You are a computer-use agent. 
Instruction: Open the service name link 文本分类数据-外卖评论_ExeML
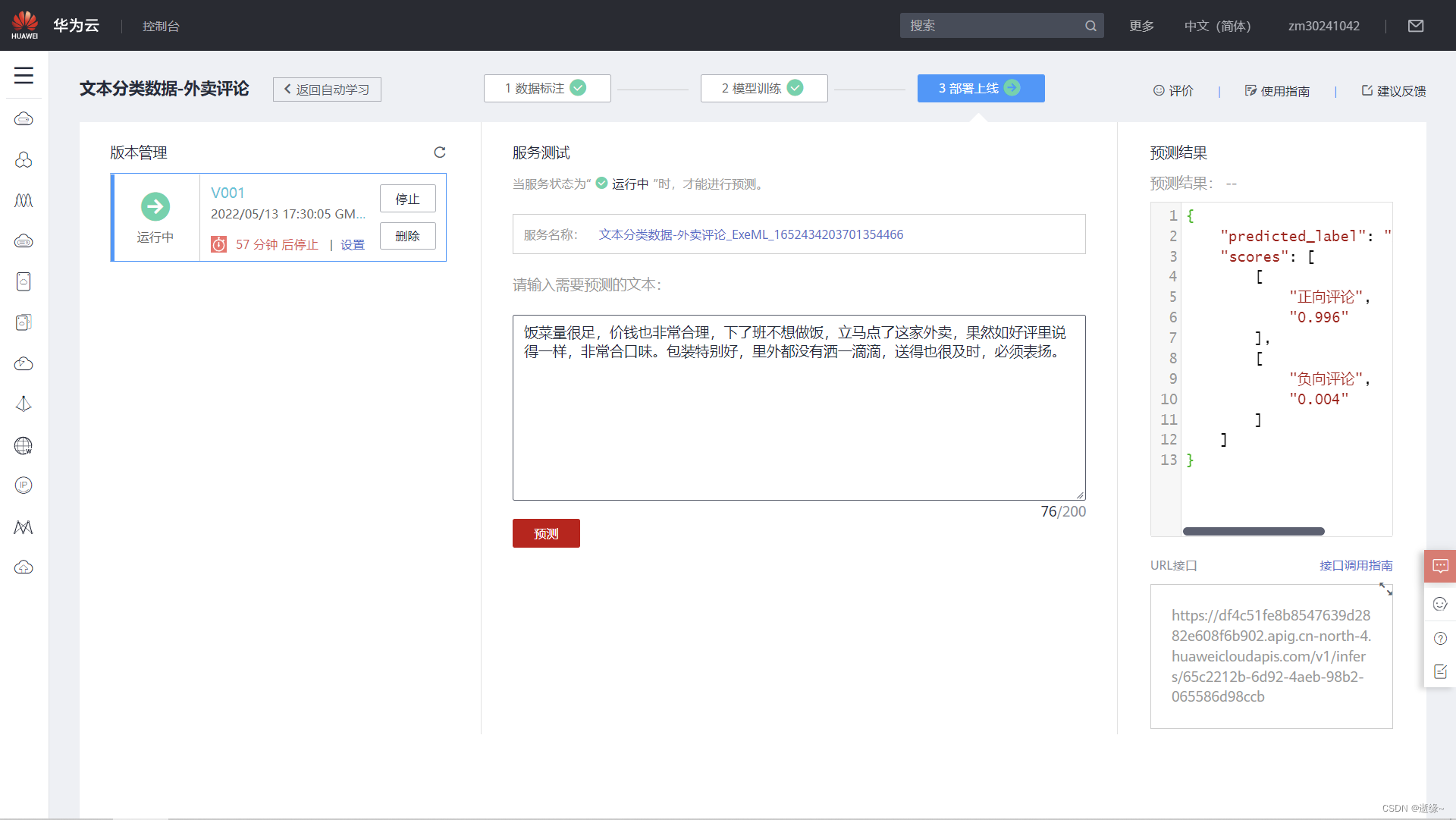[751, 234]
